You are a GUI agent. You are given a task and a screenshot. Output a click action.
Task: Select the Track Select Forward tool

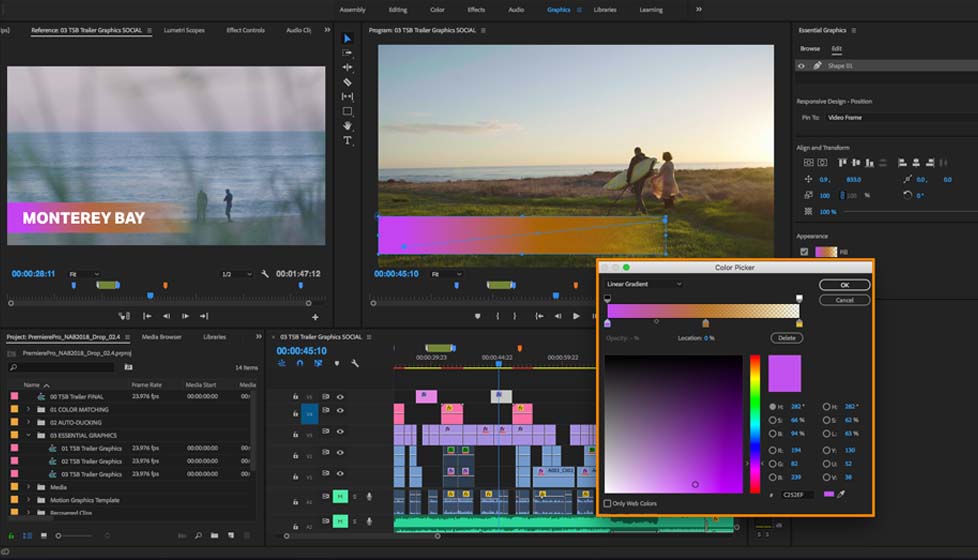point(347,53)
